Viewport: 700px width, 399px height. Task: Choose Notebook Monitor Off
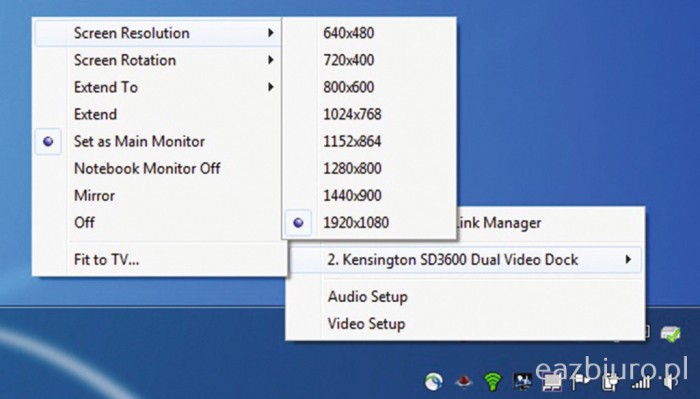tap(158, 169)
